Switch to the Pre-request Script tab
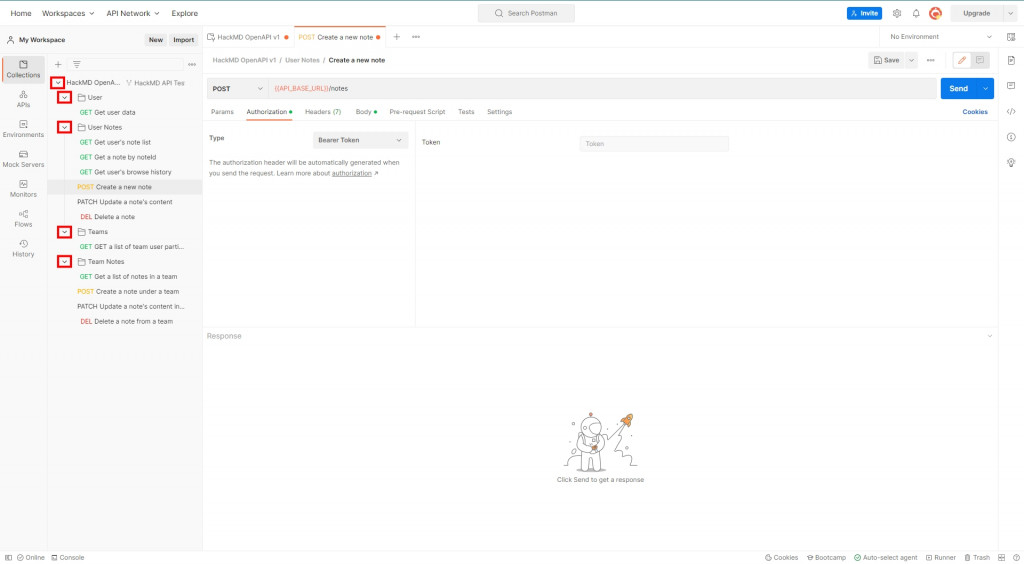The height and width of the screenshot is (564, 1024). (x=417, y=112)
